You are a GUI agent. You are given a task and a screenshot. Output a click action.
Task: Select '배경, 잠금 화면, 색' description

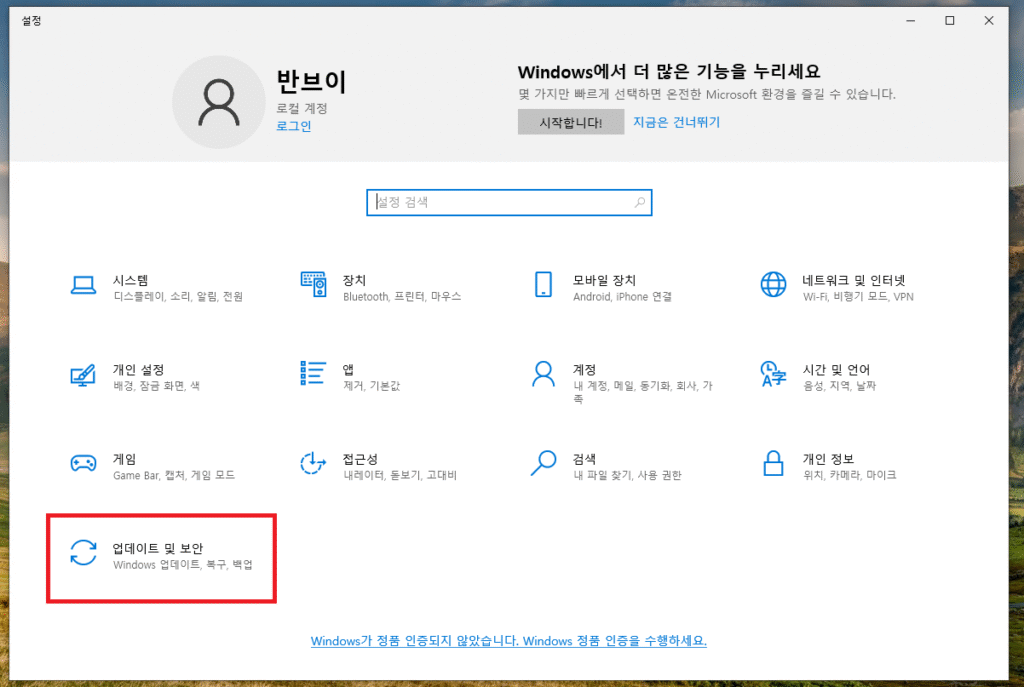pos(157,386)
